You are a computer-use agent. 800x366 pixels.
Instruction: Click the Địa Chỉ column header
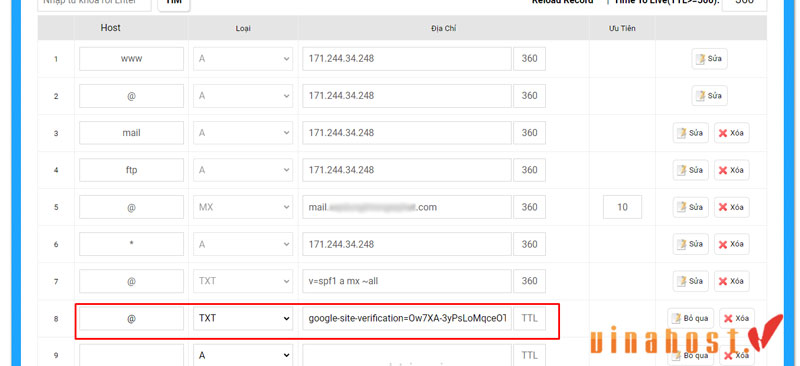point(443,29)
